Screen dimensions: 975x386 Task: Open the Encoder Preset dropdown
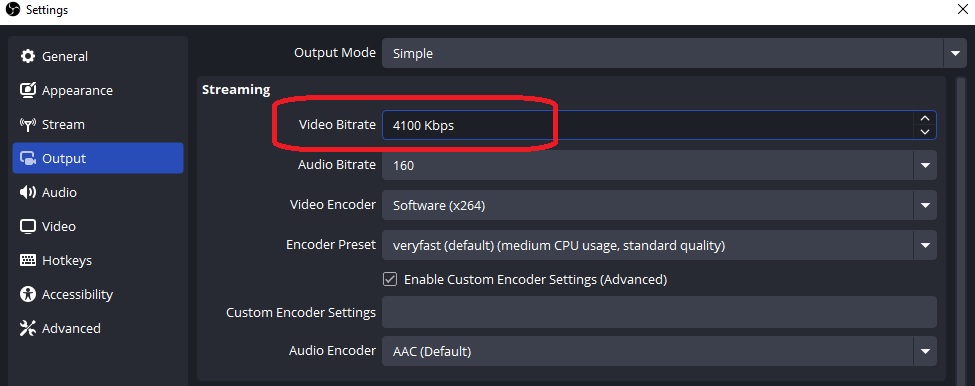(x=659, y=246)
